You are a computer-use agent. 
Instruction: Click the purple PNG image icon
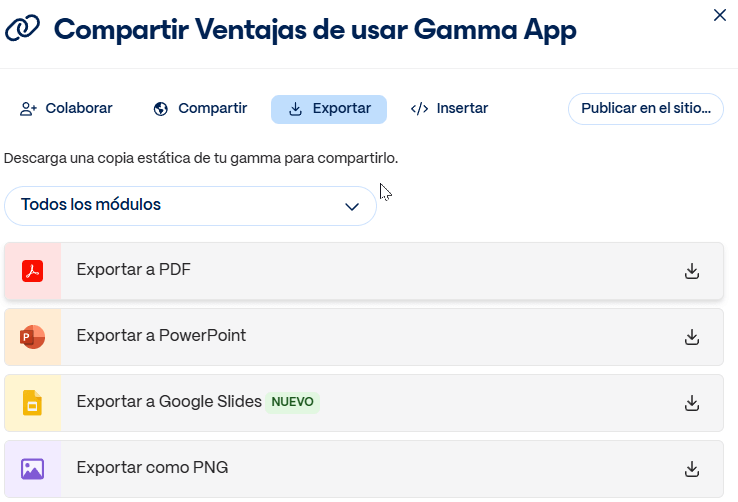click(x=32, y=469)
